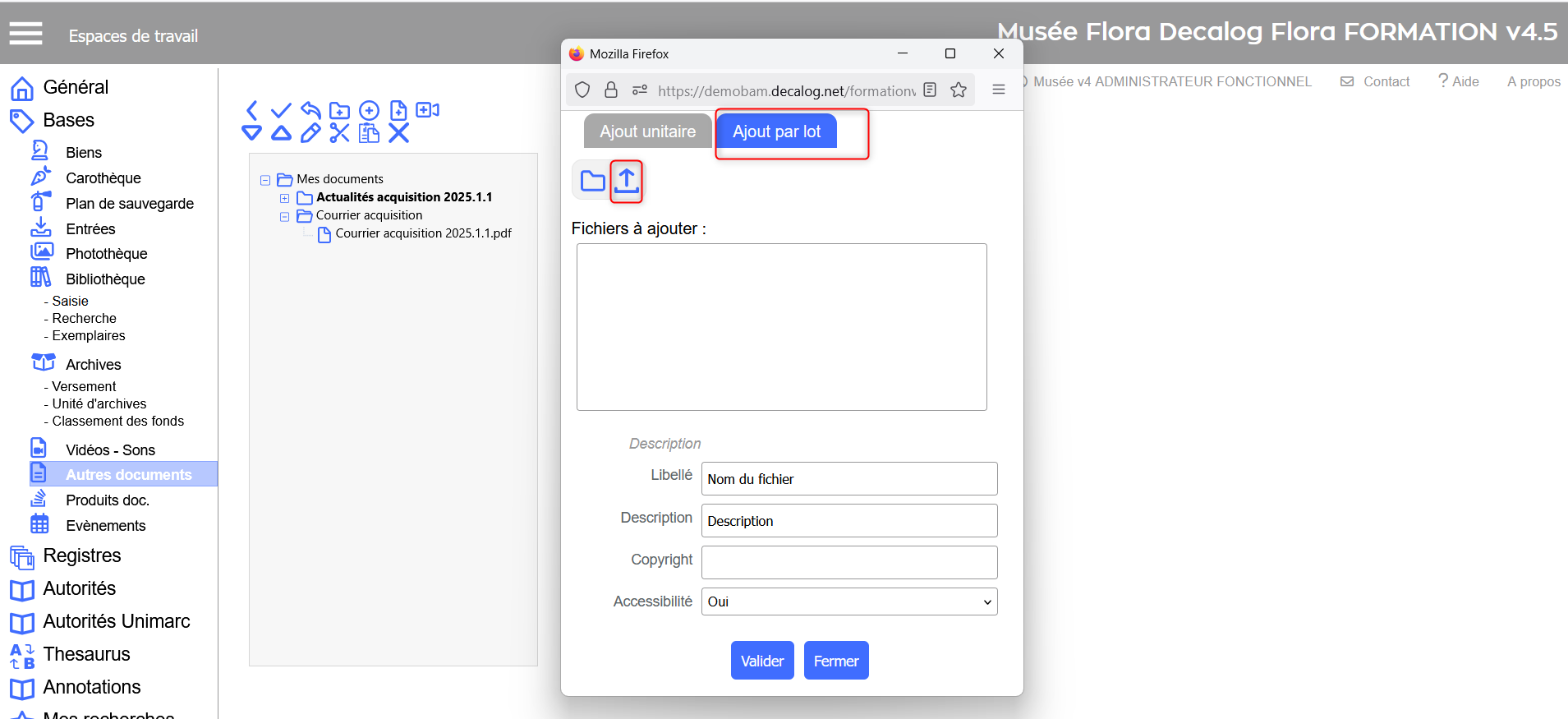
Task: Click the Copyright input field
Action: click(849, 563)
